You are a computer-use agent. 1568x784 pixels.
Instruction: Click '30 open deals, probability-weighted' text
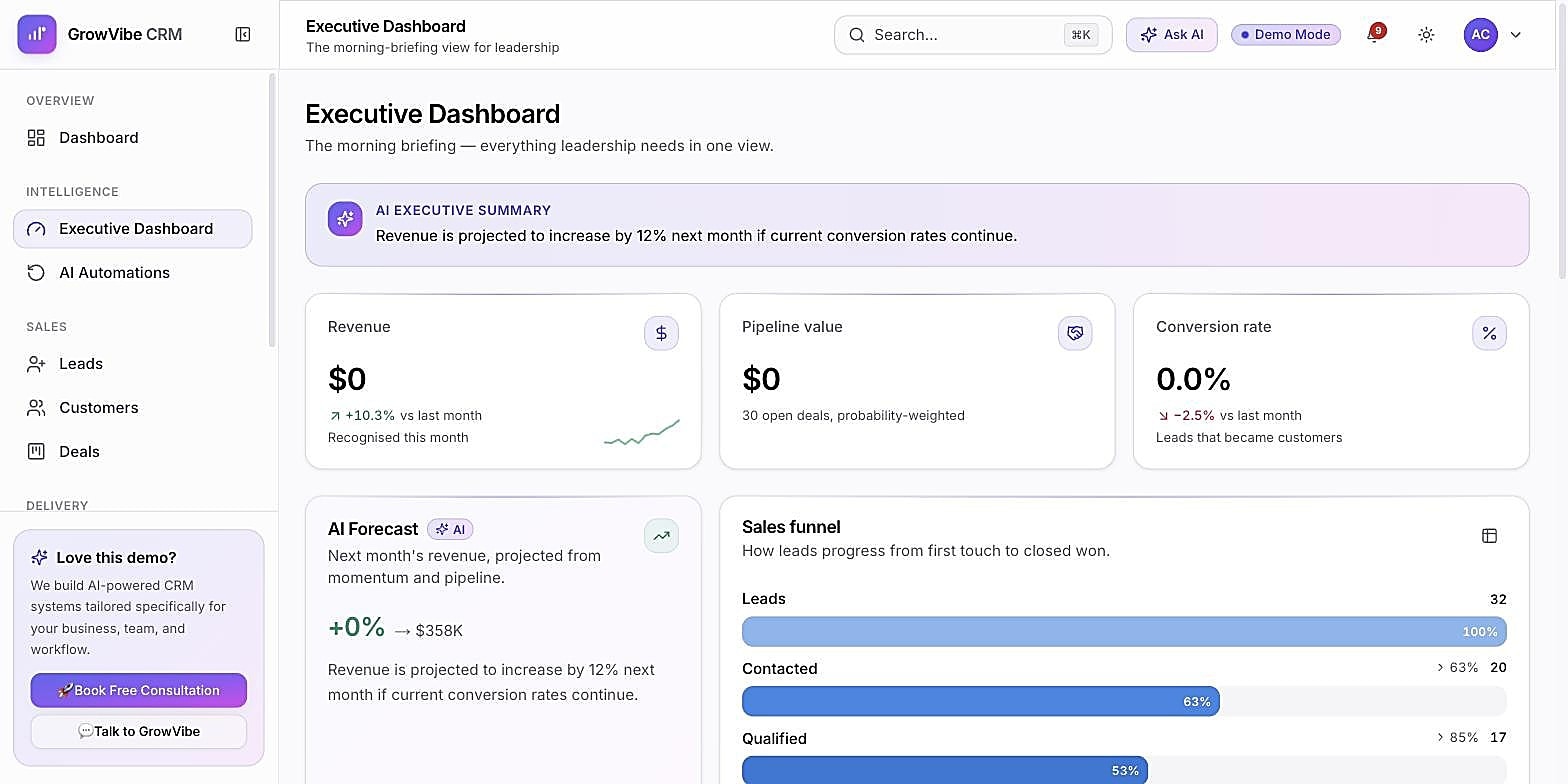[853, 415]
